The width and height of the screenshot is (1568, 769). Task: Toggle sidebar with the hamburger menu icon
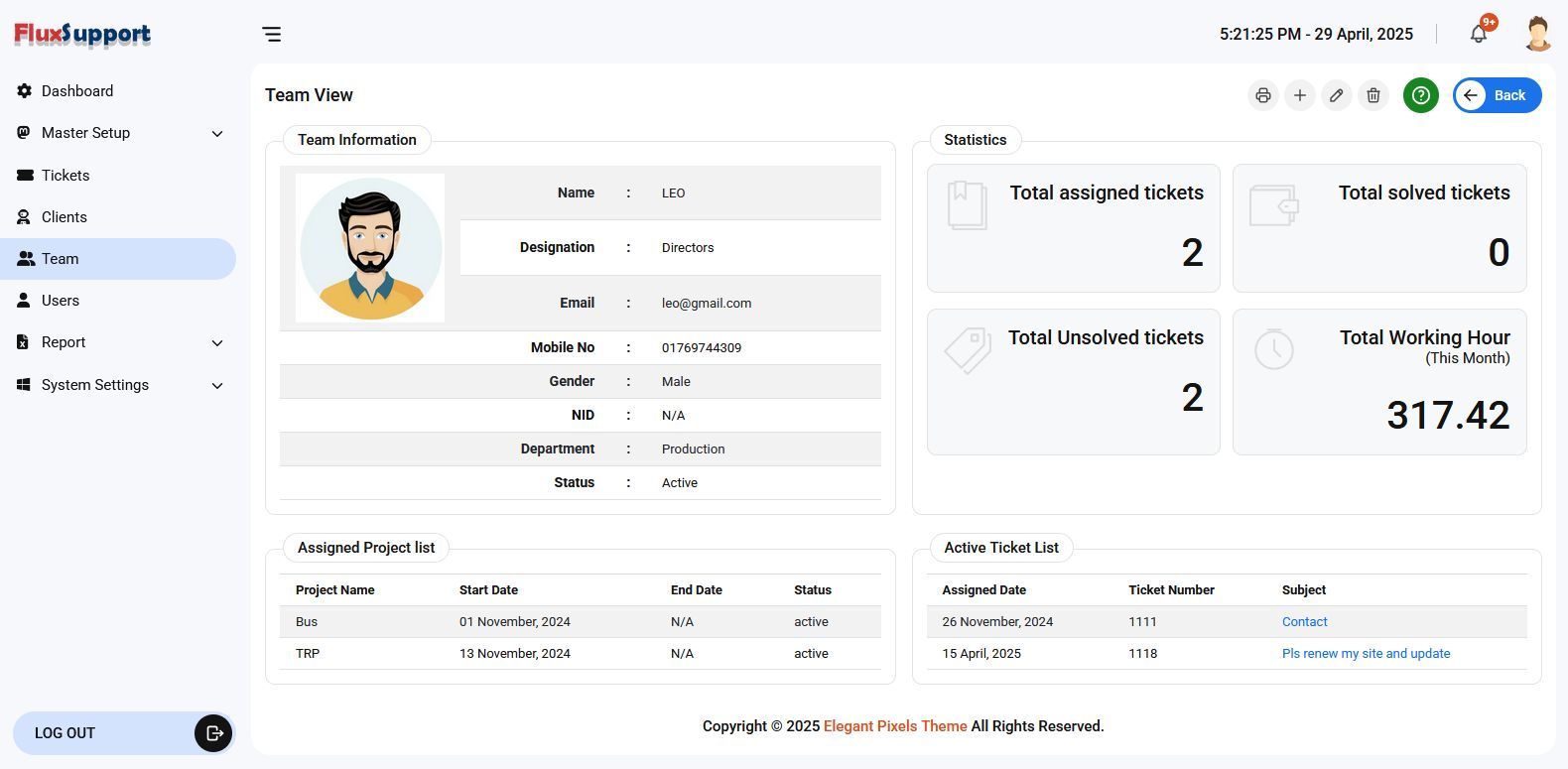[x=272, y=35]
